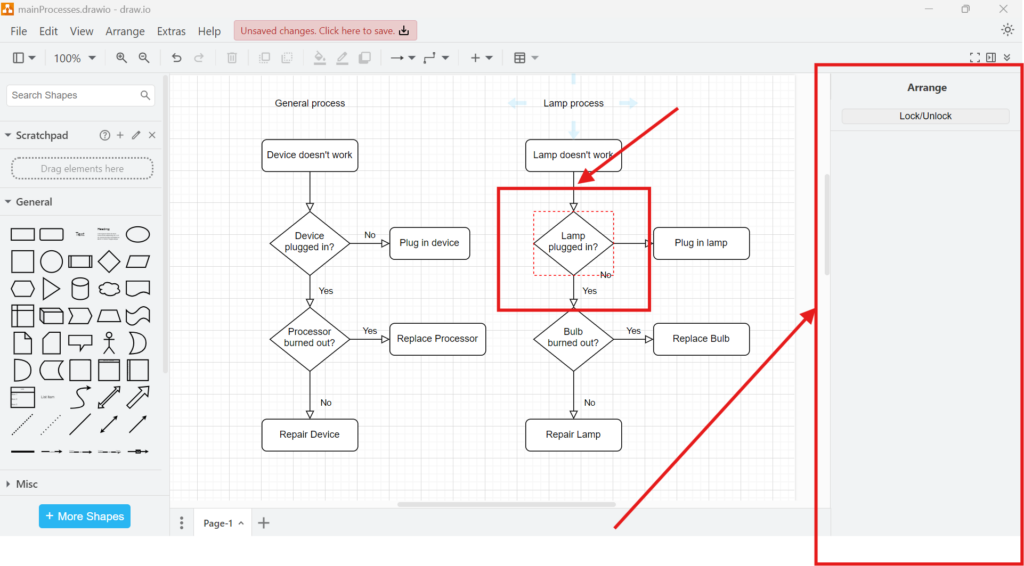
Task: Open Scratchpad help question mark
Action: click(x=104, y=135)
